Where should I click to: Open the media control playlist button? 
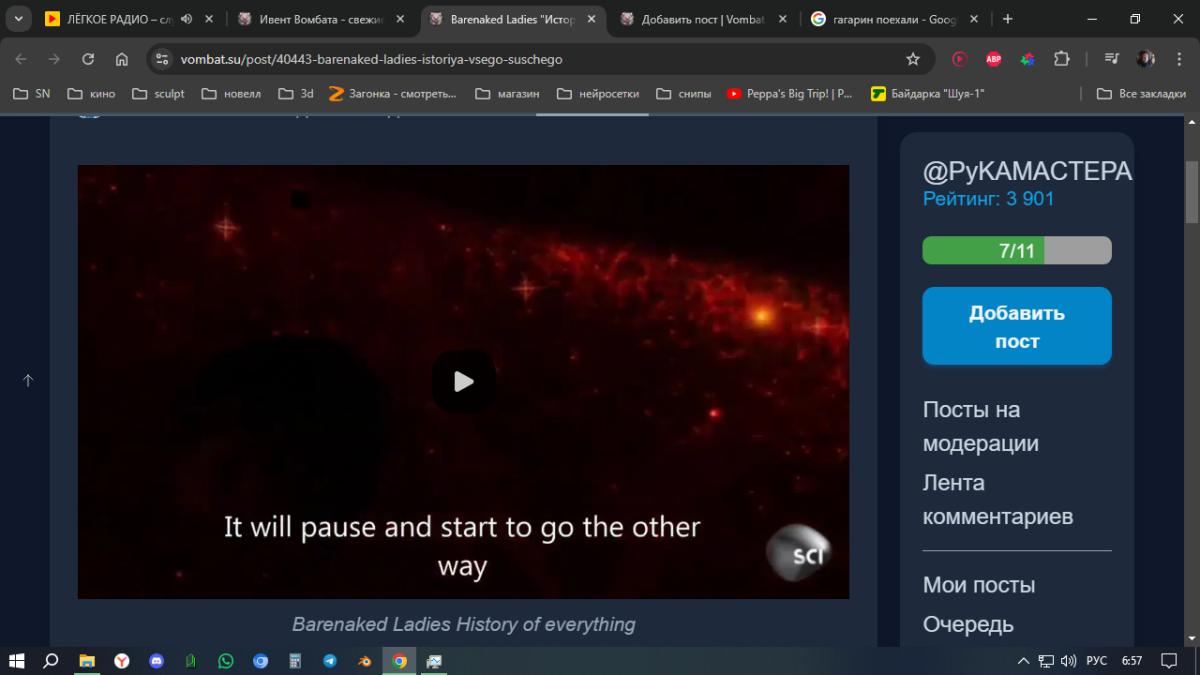(x=1112, y=59)
